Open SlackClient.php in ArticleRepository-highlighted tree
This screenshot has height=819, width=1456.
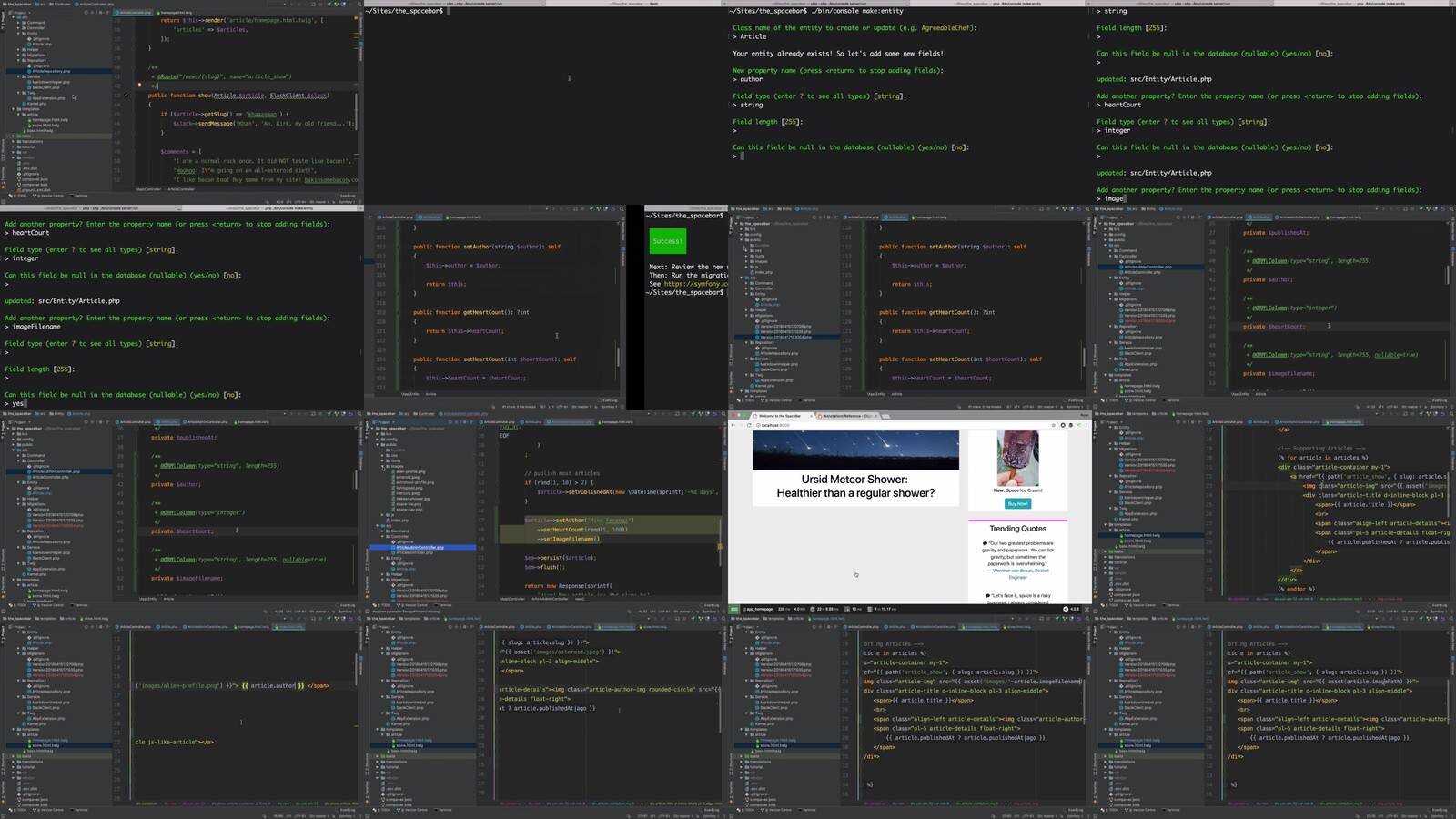(44, 87)
